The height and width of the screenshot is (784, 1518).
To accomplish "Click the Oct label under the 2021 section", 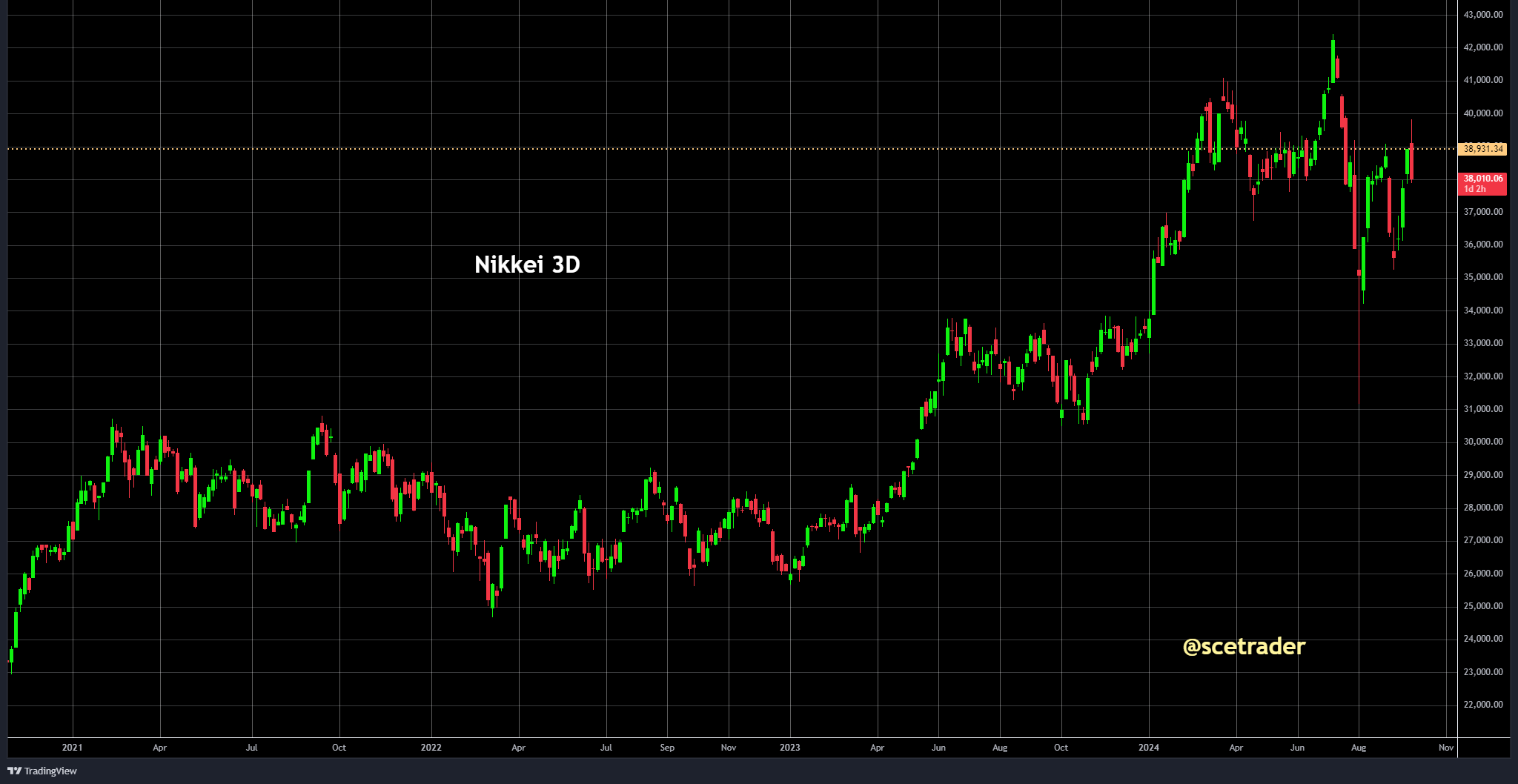I will pyautogui.click(x=339, y=748).
